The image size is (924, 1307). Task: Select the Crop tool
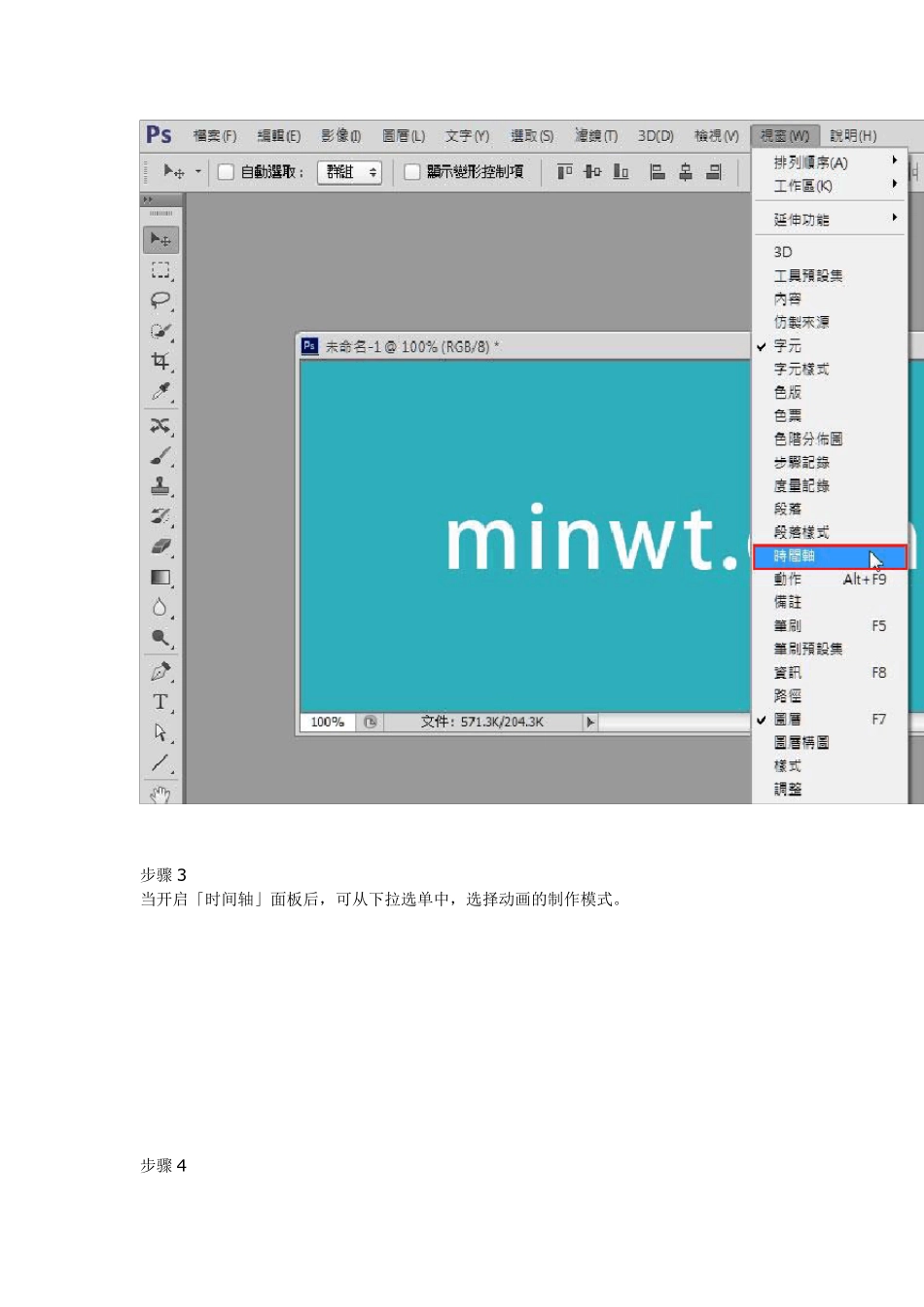tap(160, 362)
